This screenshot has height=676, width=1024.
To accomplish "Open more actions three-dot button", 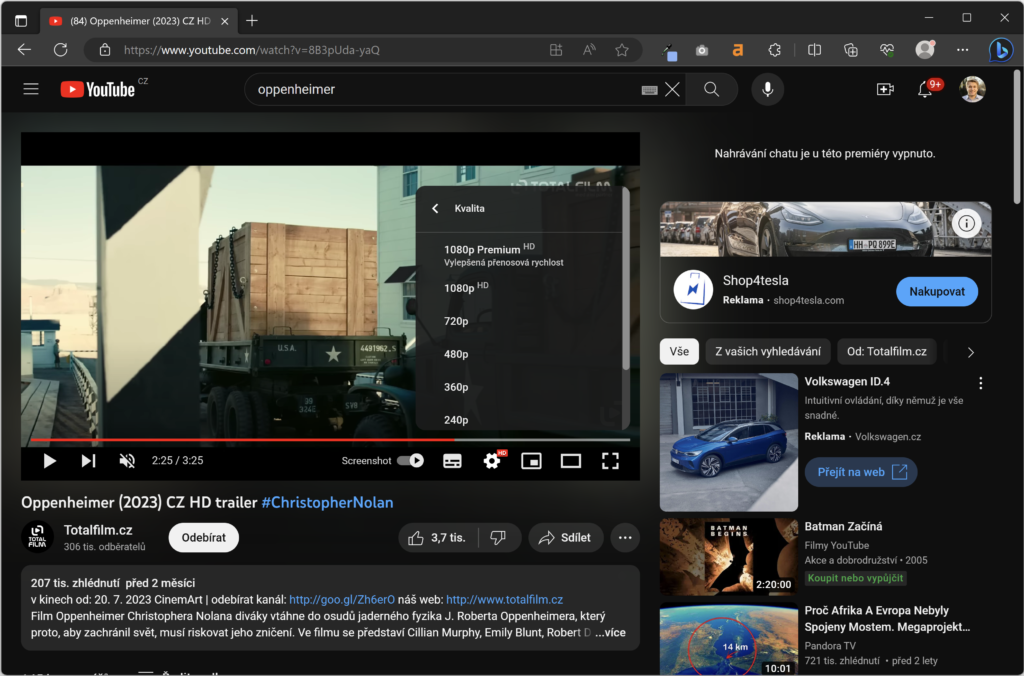I will point(625,538).
